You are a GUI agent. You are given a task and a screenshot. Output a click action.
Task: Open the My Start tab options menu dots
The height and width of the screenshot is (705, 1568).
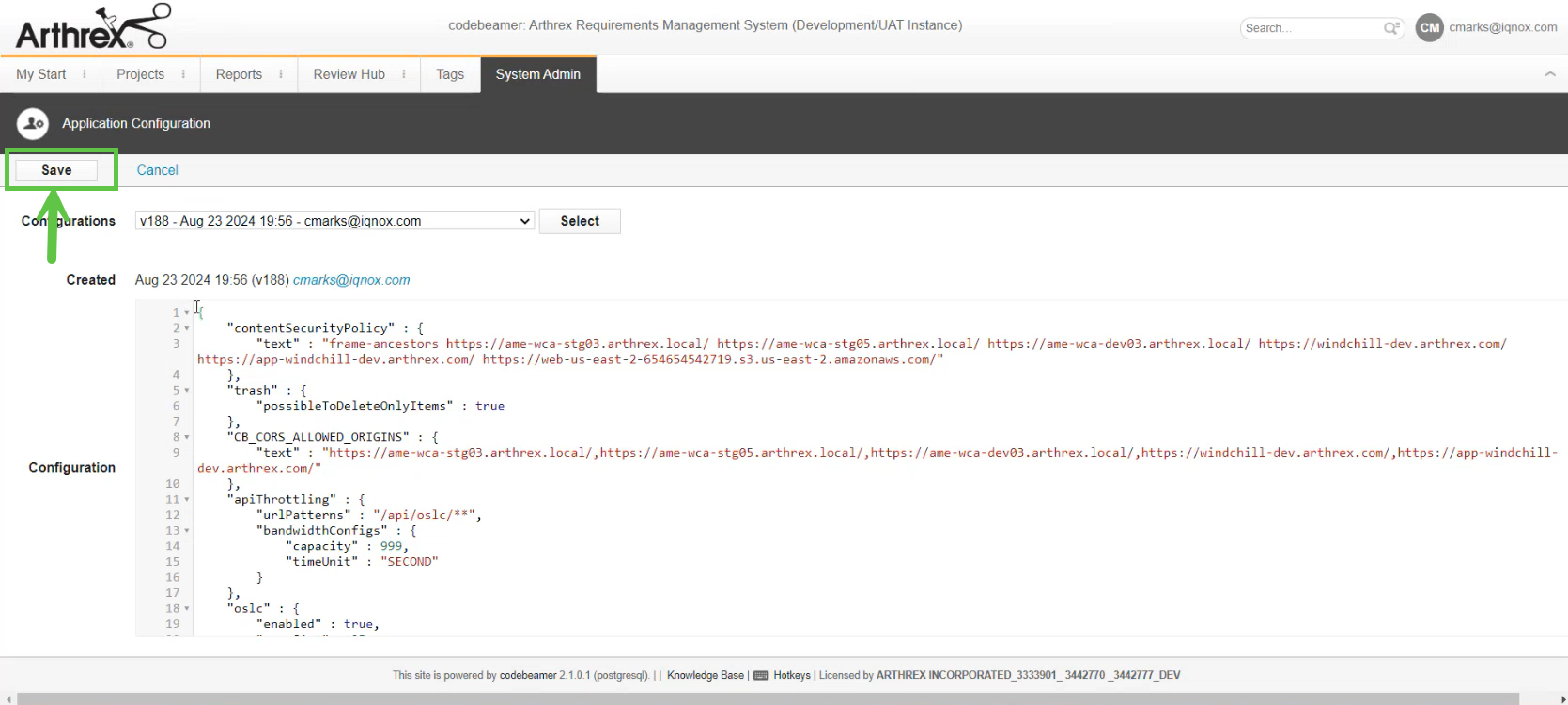(x=85, y=74)
